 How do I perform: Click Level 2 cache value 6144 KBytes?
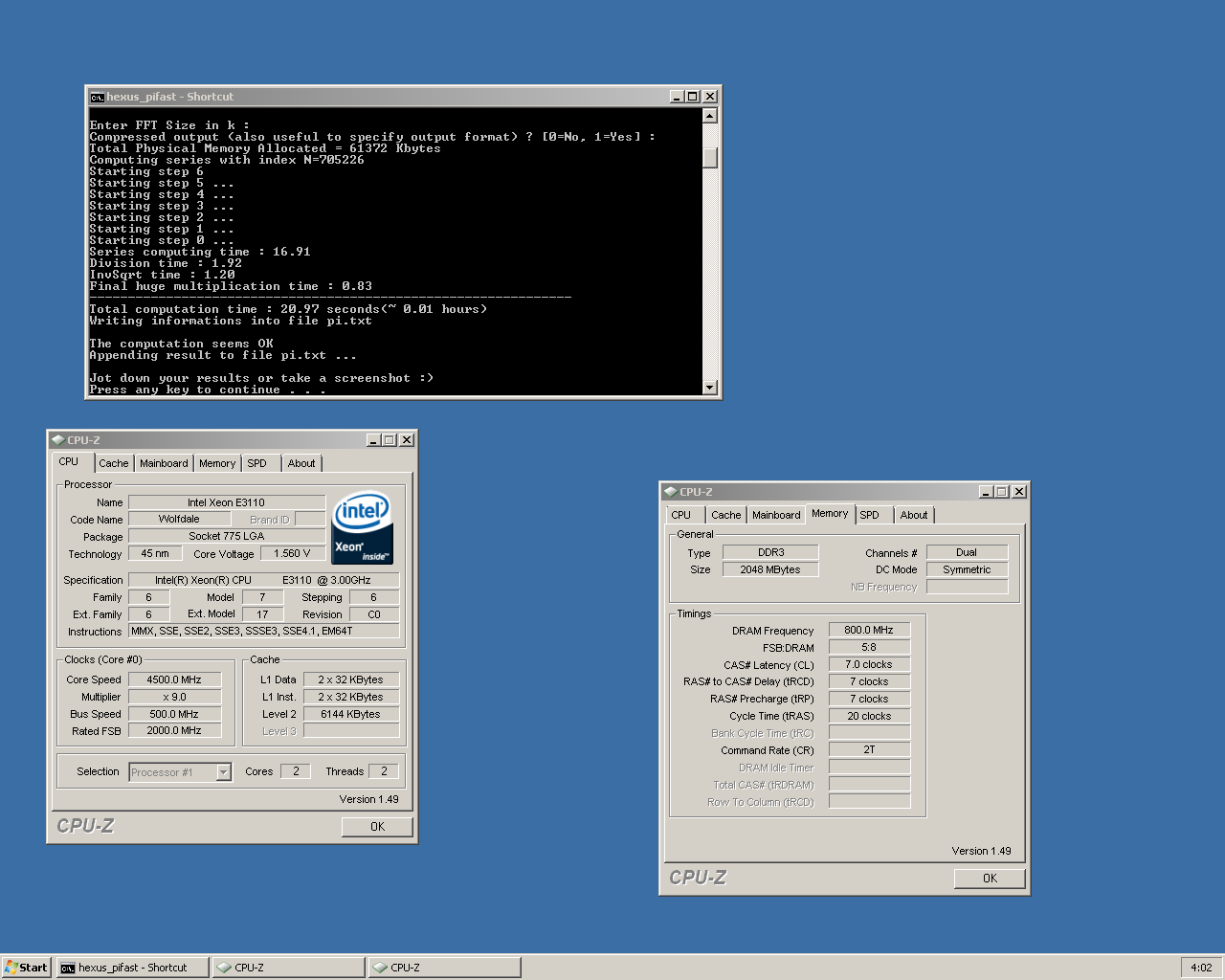(351, 714)
